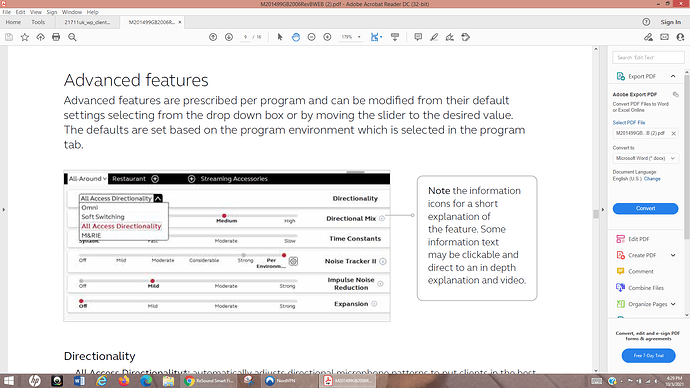Click the Change language link

(652, 179)
